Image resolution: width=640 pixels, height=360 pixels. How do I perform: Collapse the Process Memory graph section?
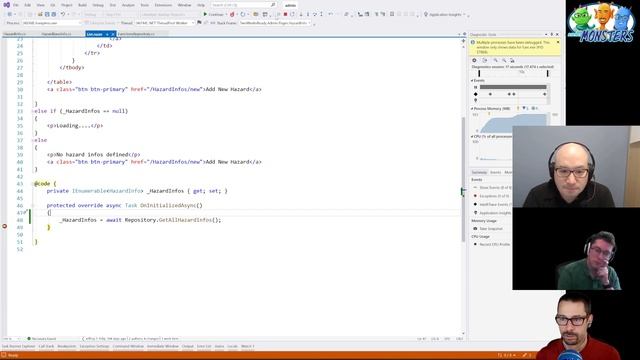coord(472,109)
